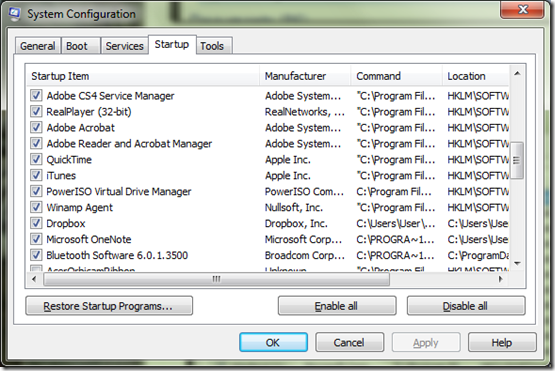555x371 pixels.
Task: Close the System Configuration window
Action: click(x=522, y=9)
